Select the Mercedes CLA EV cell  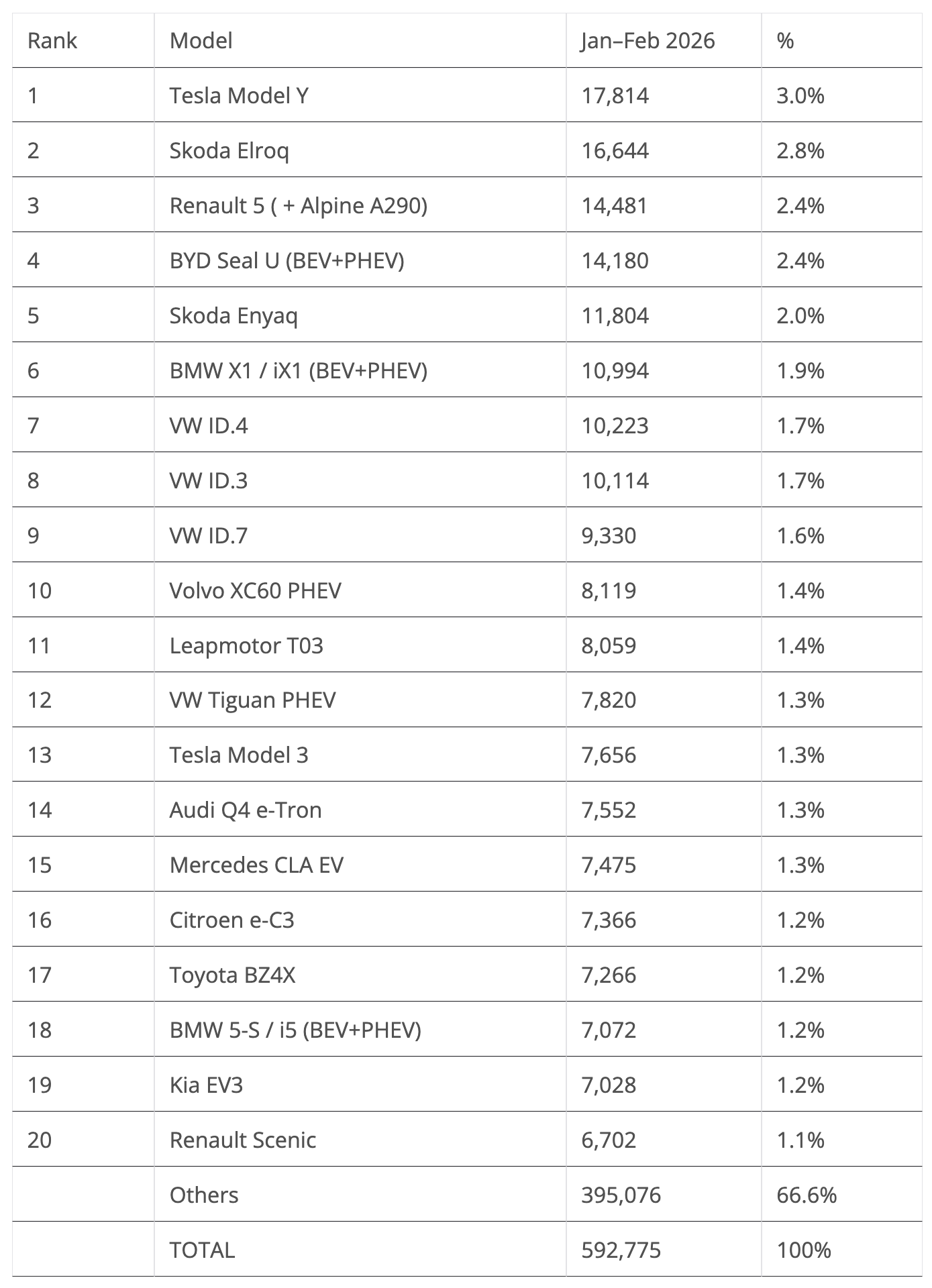tap(256, 865)
